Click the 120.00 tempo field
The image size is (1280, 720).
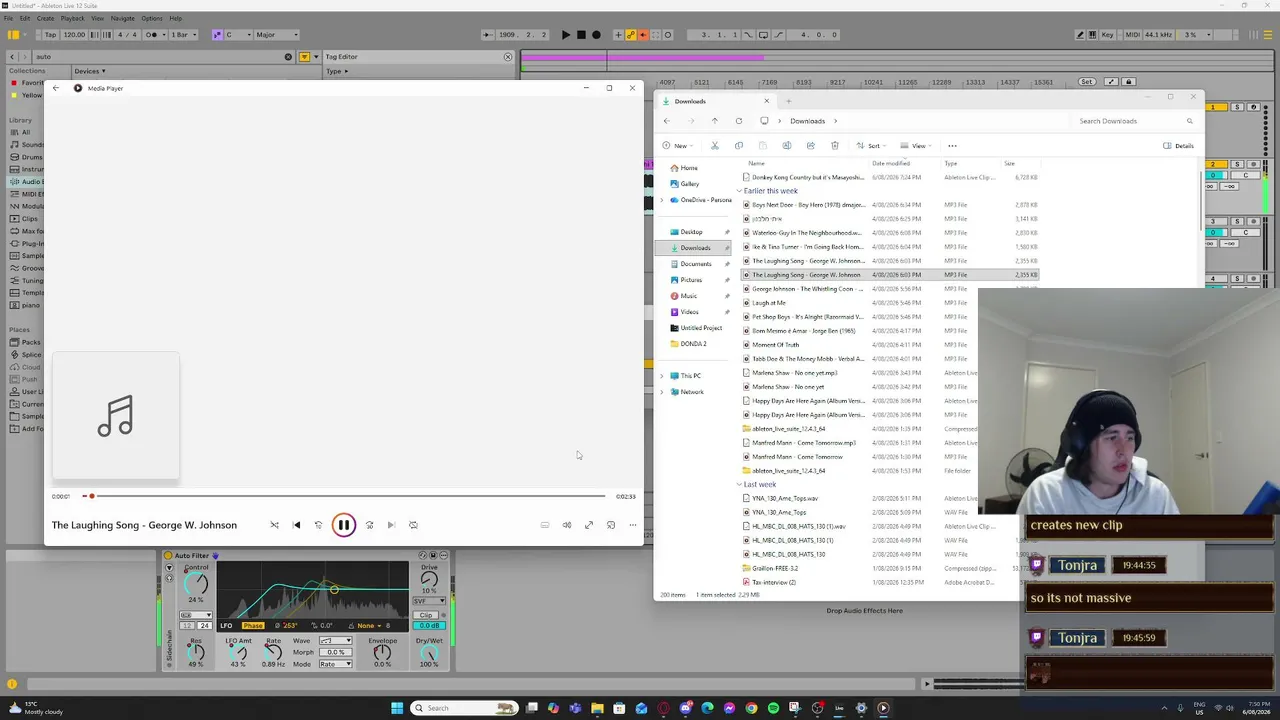(75, 35)
